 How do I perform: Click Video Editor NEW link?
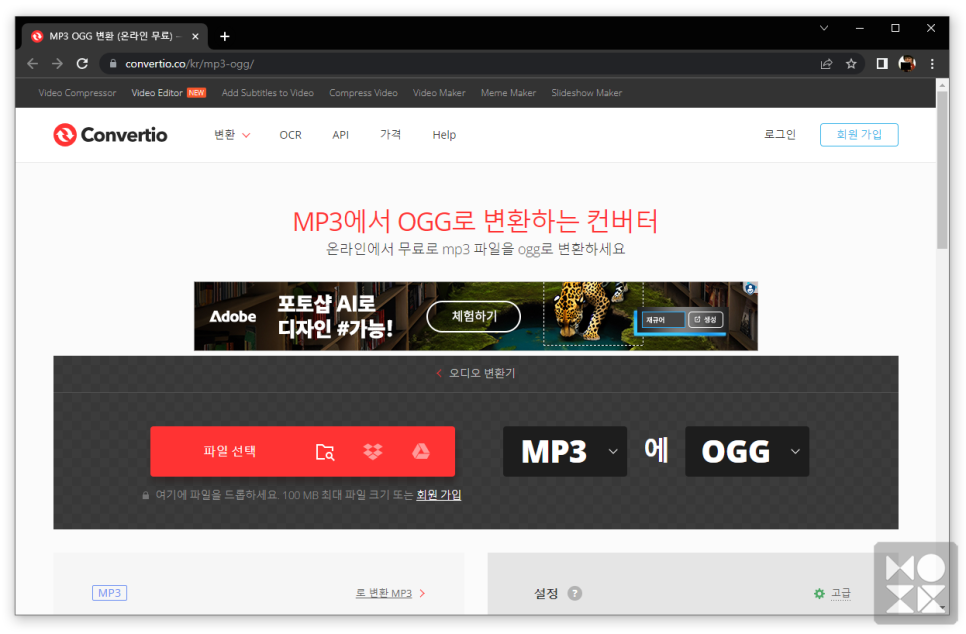[168, 93]
